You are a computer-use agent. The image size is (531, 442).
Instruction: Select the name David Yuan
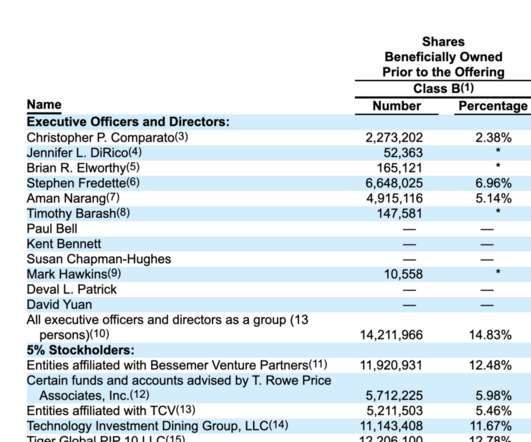[59, 304]
